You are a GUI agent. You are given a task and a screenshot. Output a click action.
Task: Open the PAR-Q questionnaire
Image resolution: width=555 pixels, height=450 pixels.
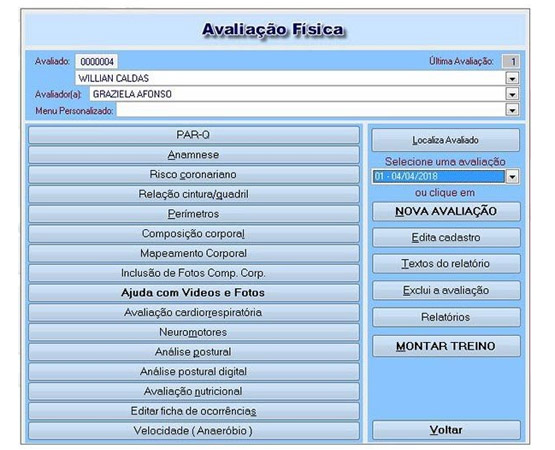pyautogui.click(x=194, y=135)
